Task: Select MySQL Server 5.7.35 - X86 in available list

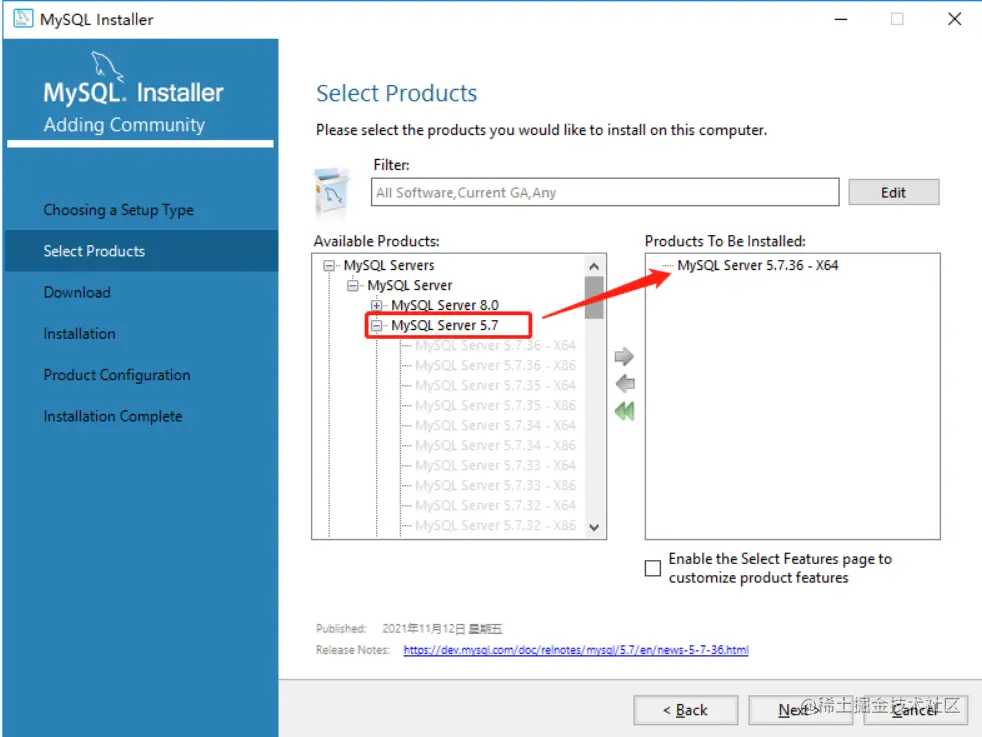Action: coord(495,406)
